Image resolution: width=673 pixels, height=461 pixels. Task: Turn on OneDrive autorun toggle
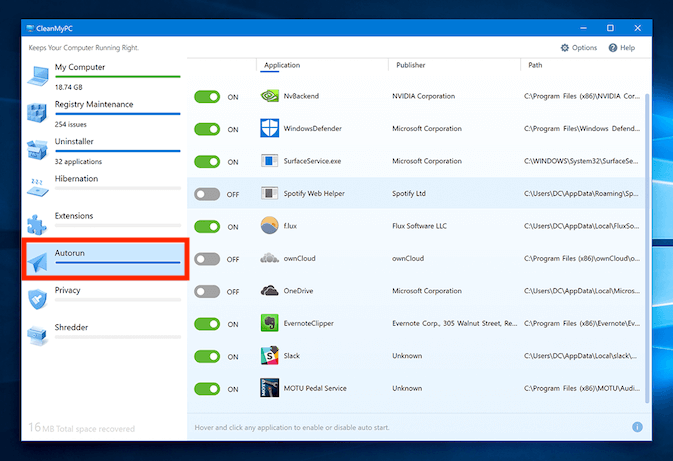(x=207, y=292)
